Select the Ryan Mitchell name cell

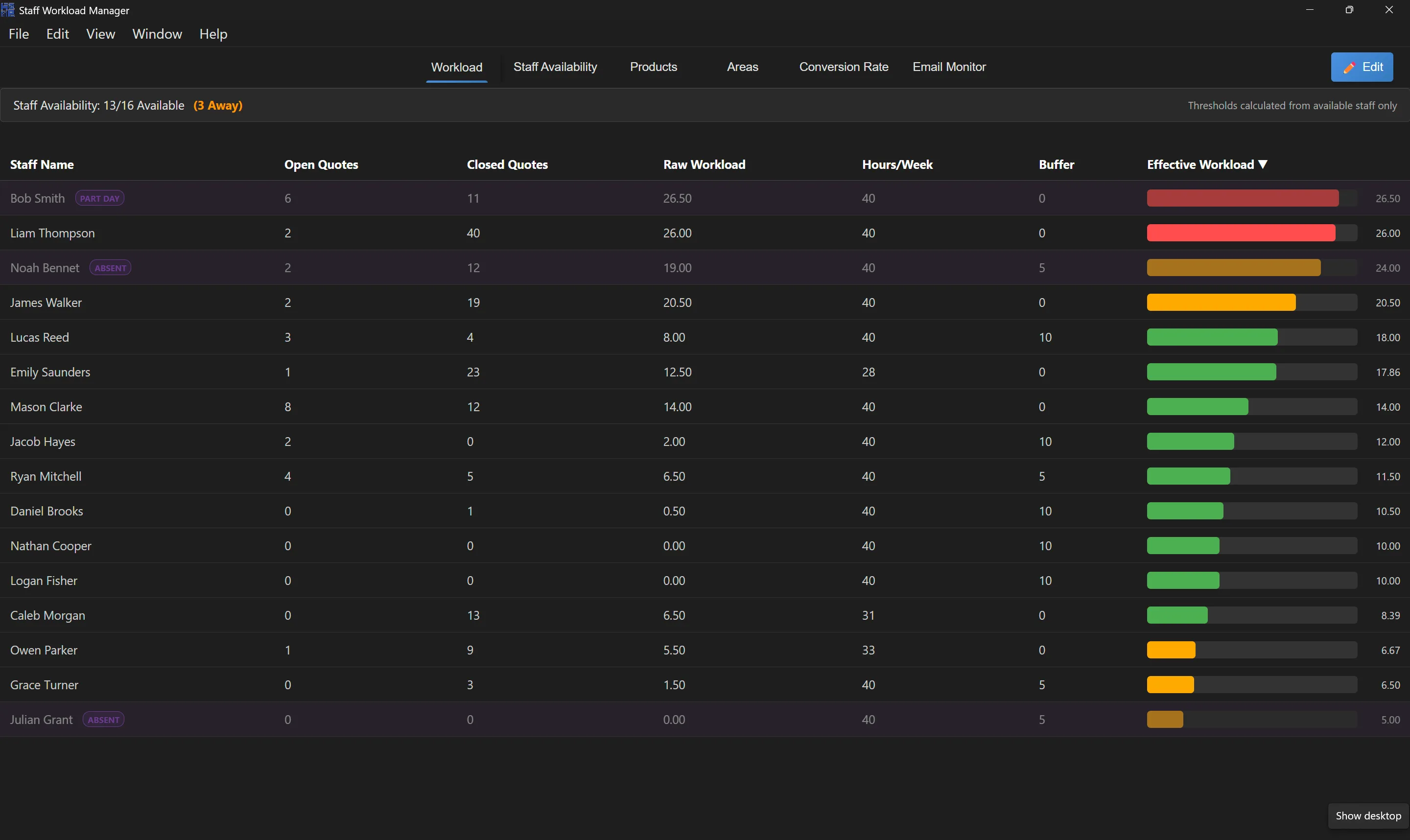46,477
